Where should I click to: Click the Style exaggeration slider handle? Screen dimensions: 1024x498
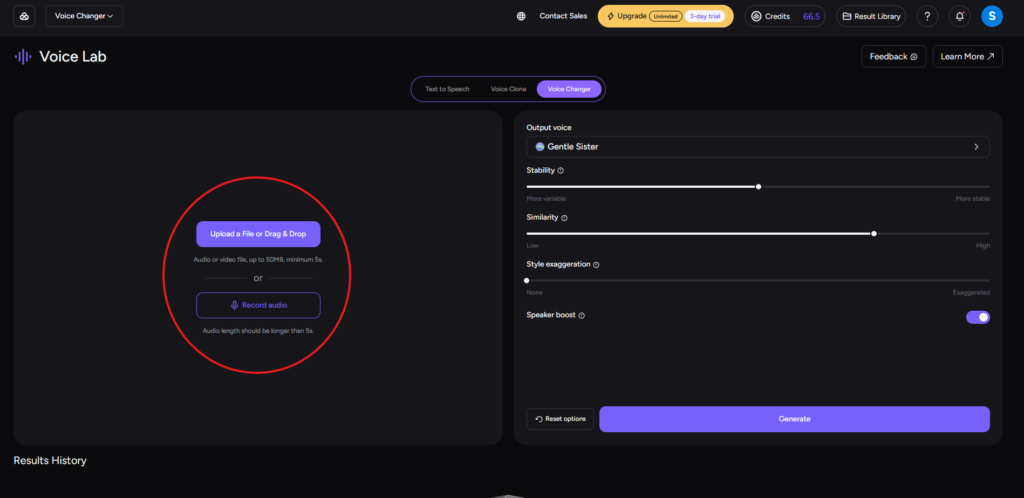[526, 281]
